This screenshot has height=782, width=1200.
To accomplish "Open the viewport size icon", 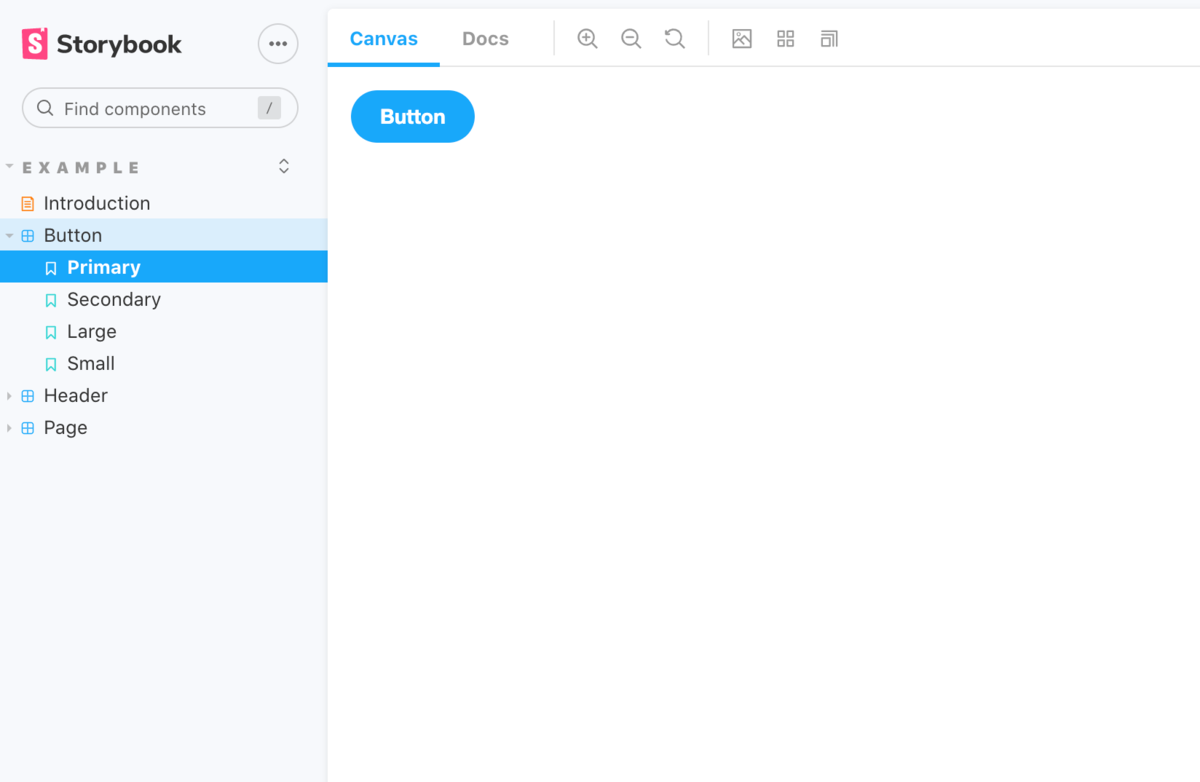I will click(829, 39).
